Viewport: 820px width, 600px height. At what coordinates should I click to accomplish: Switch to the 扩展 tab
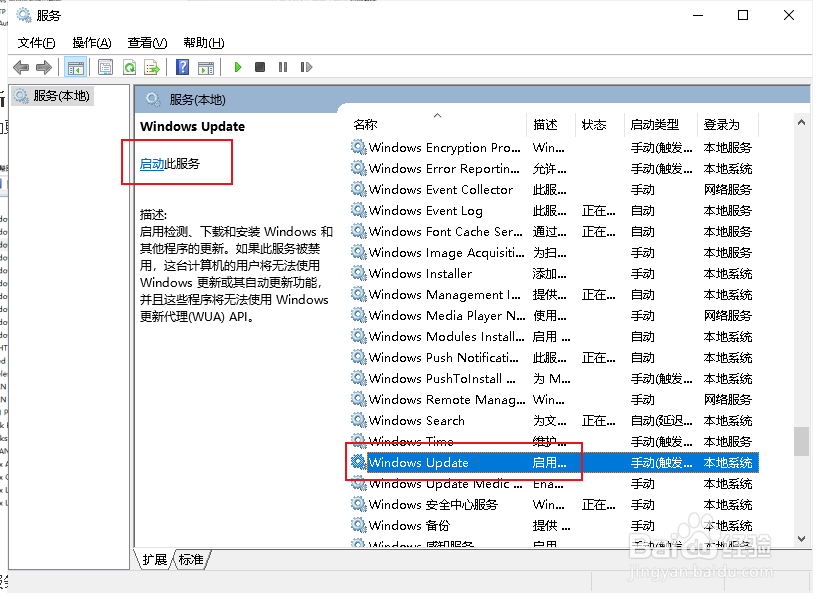pyautogui.click(x=154, y=559)
